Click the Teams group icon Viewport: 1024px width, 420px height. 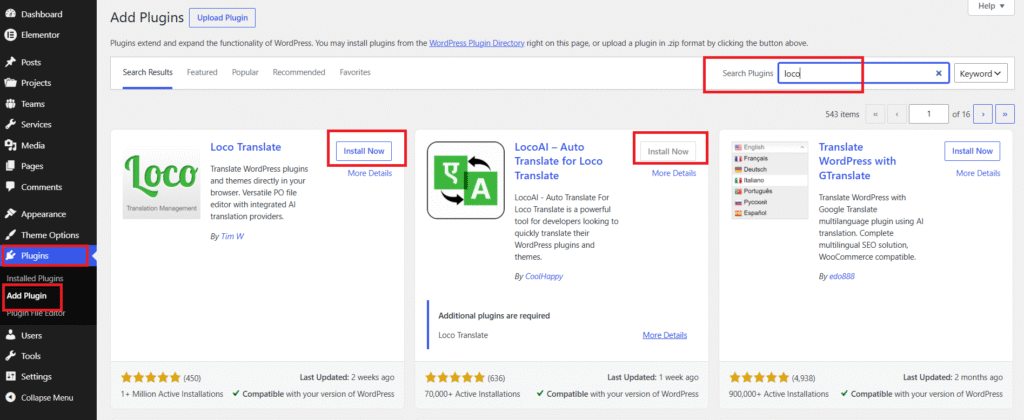(10, 104)
